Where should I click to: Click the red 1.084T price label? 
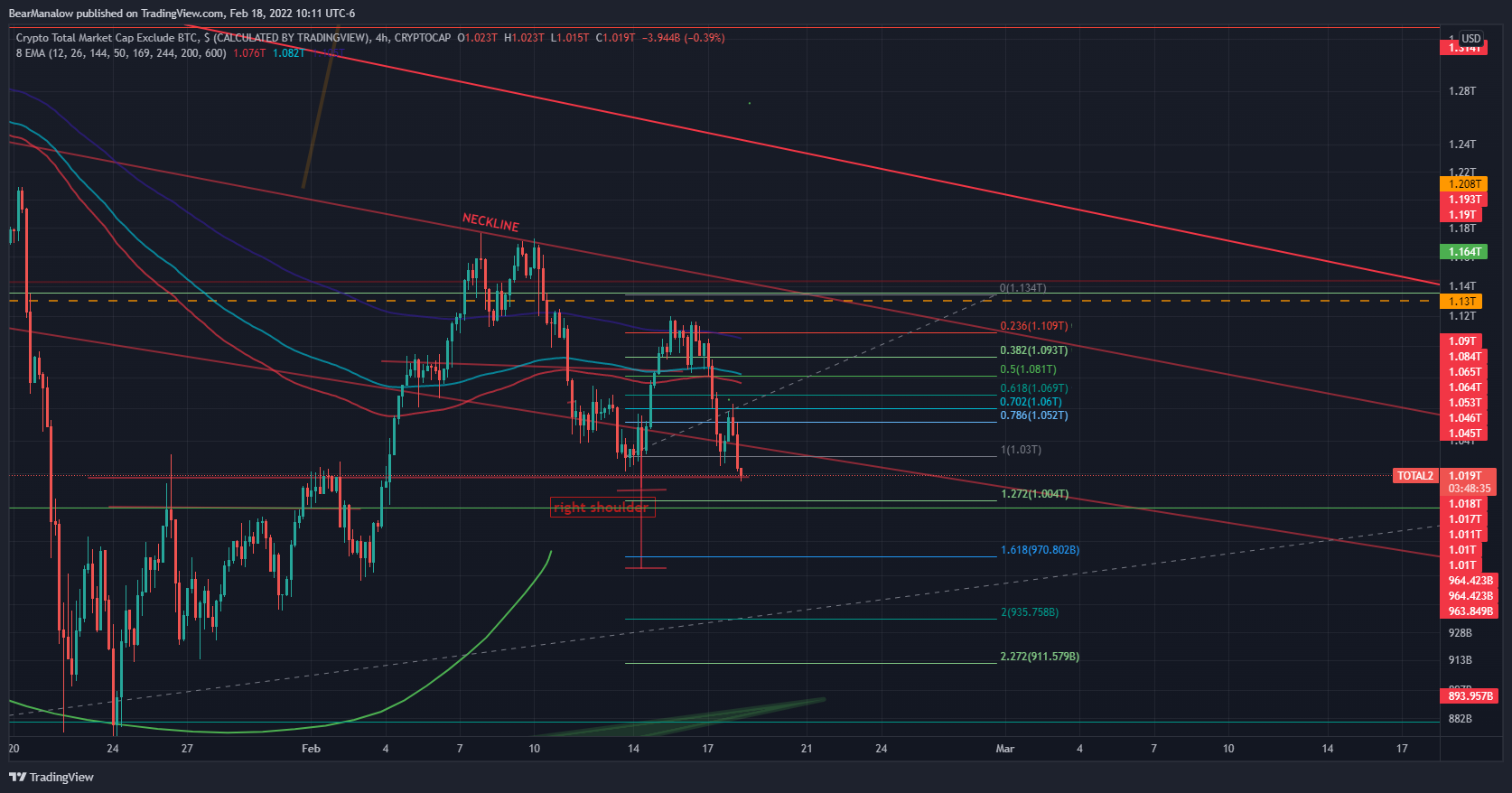[x=1464, y=357]
